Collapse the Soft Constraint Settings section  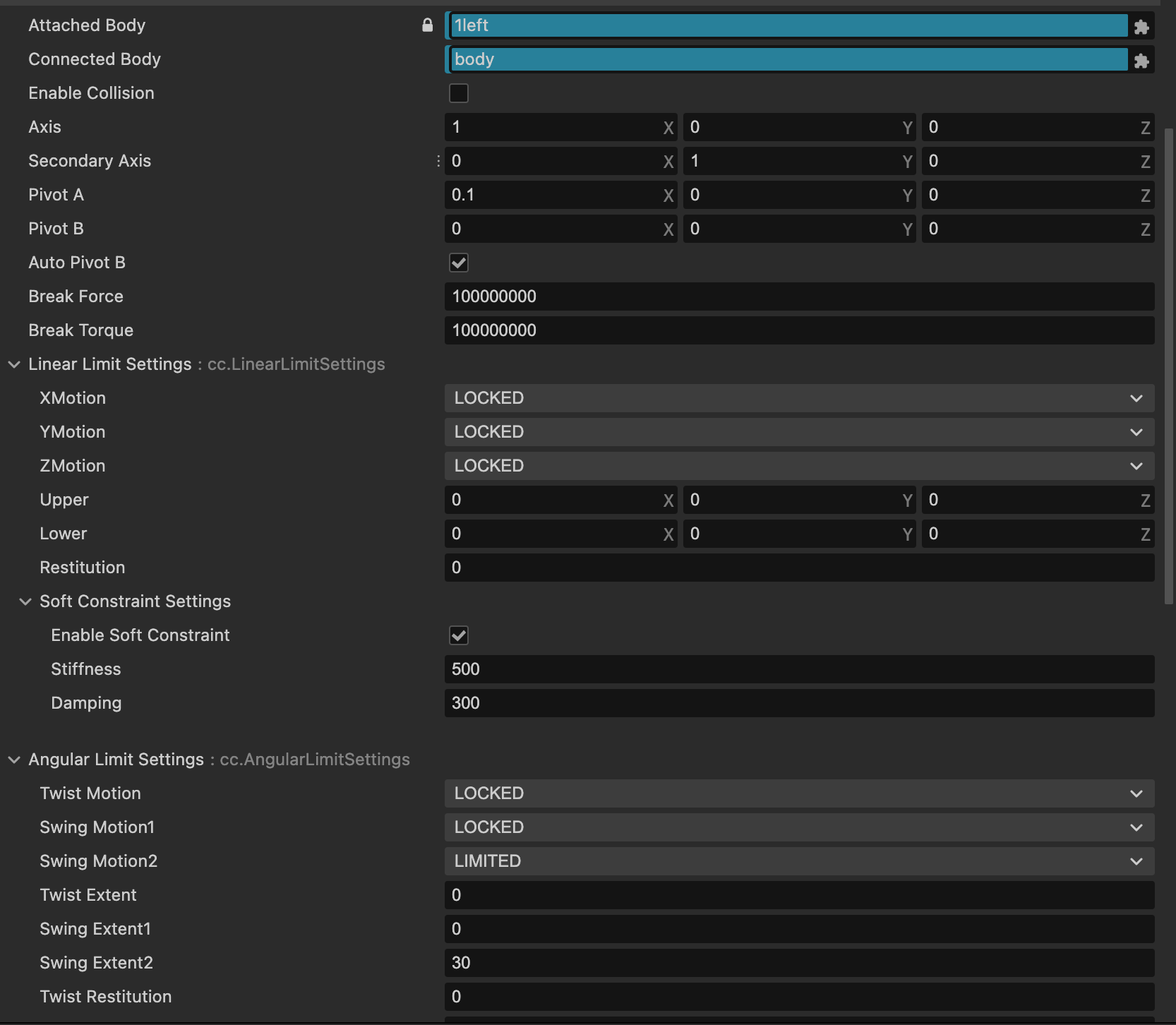coord(25,601)
